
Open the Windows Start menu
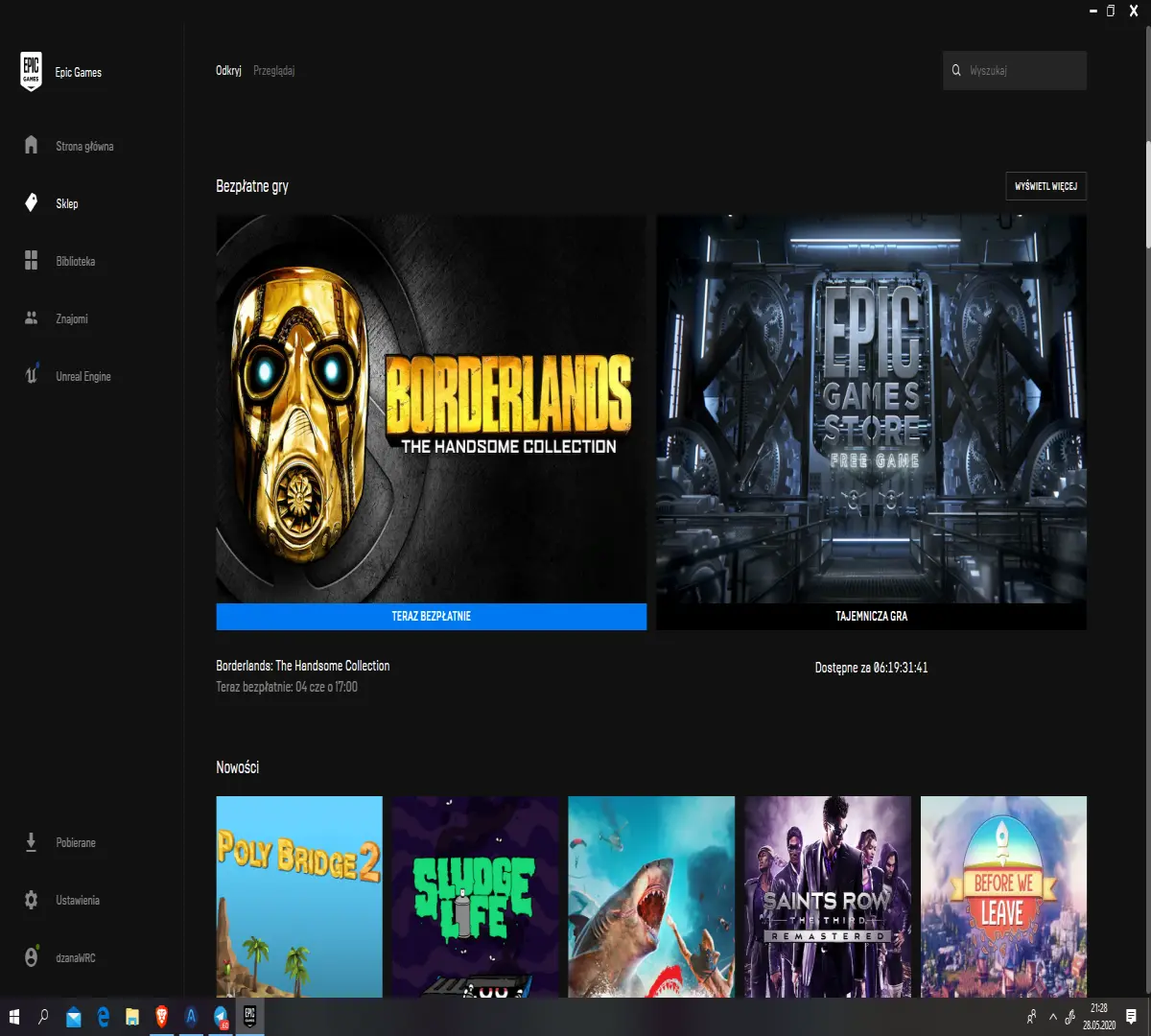click(14, 1017)
